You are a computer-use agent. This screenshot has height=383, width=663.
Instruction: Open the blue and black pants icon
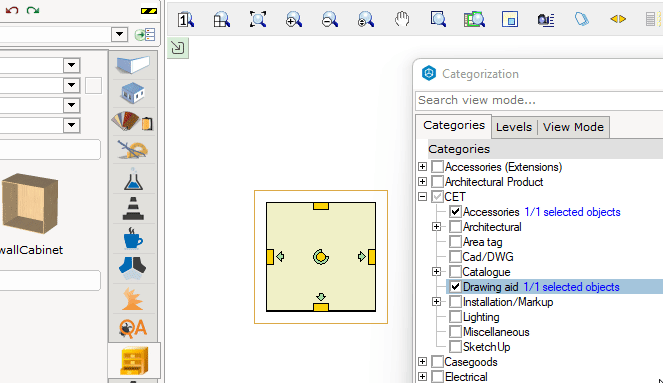tap(133, 268)
